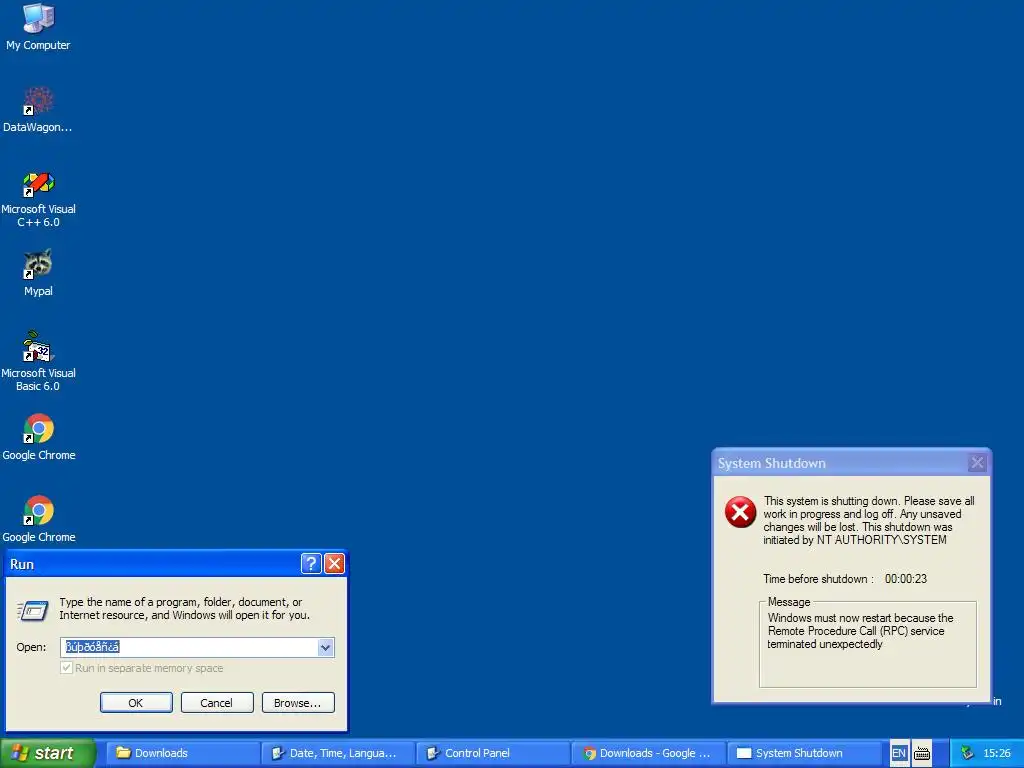Select the lower Google Chrome shortcut above Run
The image size is (1024, 768).
coord(39,519)
